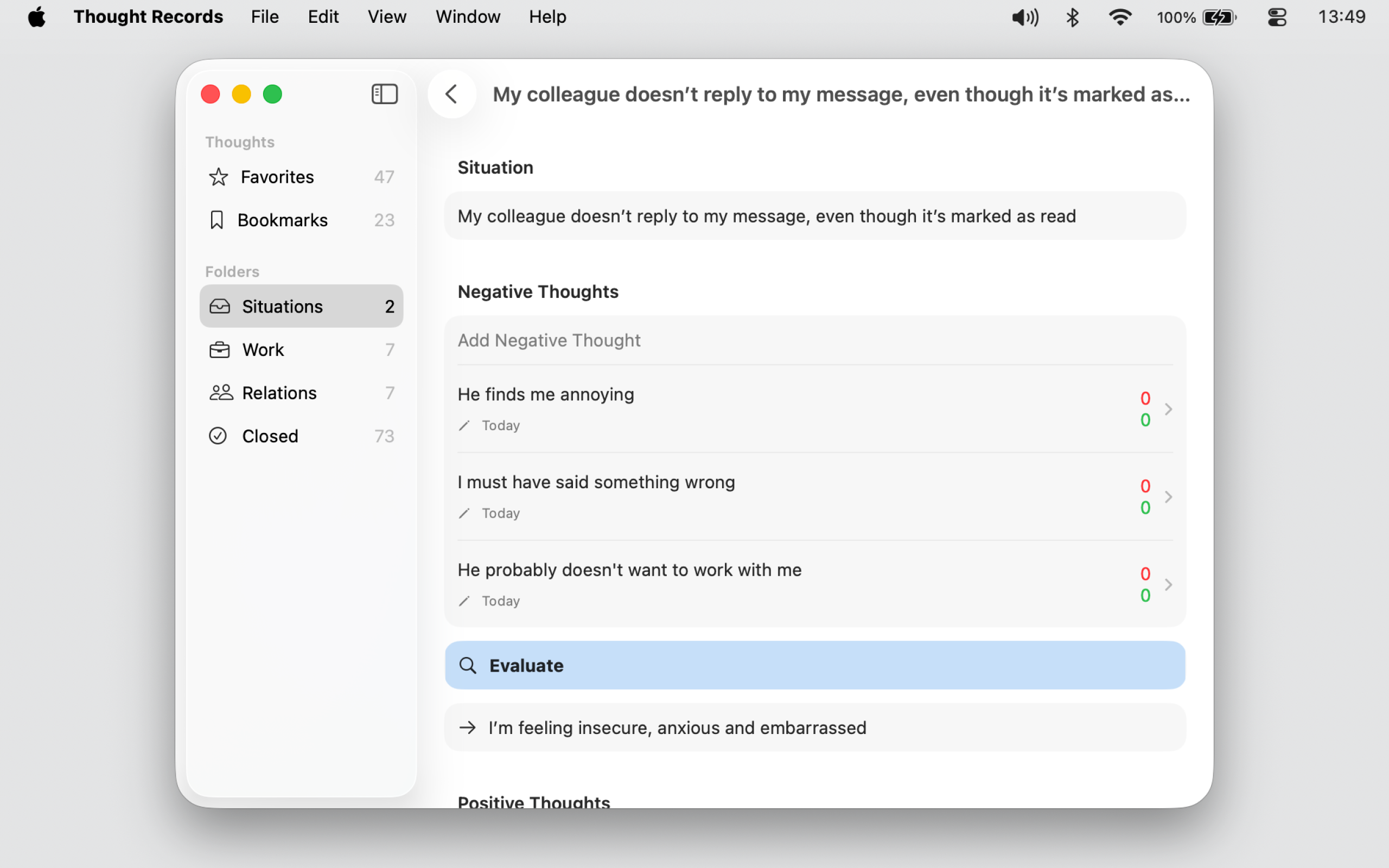This screenshot has height=868, width=1389.
Task: Click the Favorites count 47
Action: pyautogui.click(x=384, y=177)
